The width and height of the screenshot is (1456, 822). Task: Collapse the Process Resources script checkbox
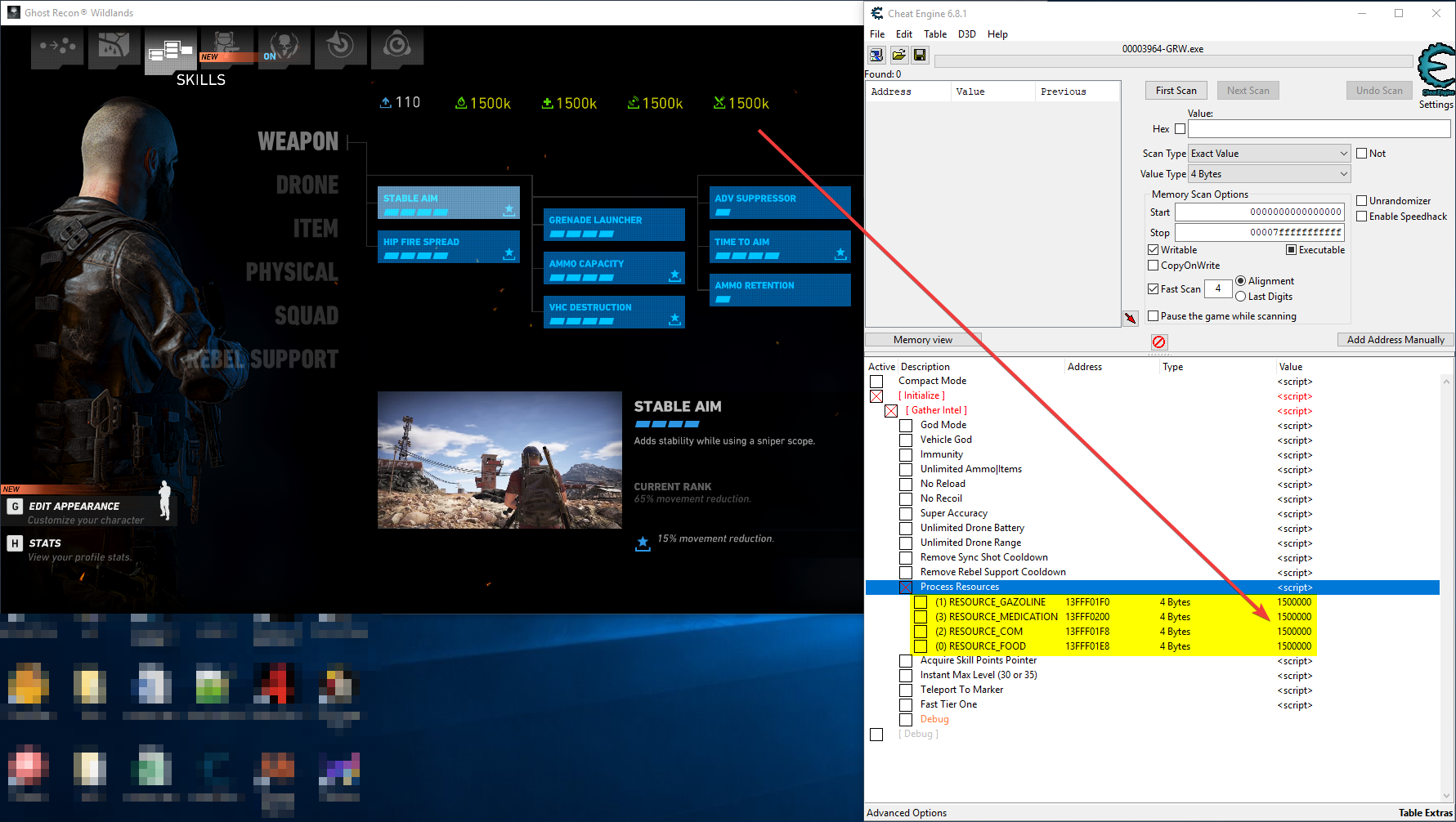coord(906,587)
